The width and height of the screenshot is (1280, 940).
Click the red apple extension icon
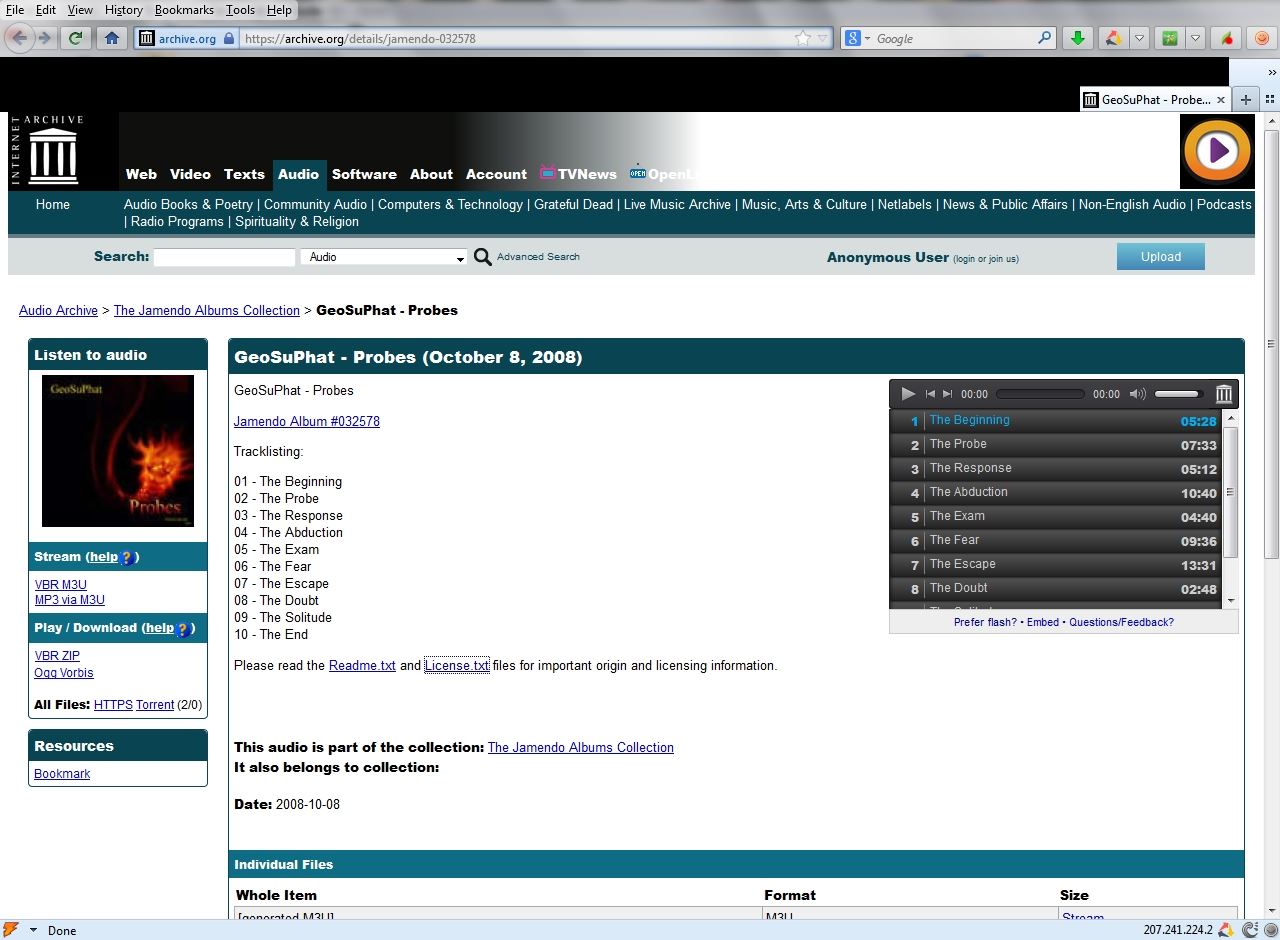pos(1226,38)
